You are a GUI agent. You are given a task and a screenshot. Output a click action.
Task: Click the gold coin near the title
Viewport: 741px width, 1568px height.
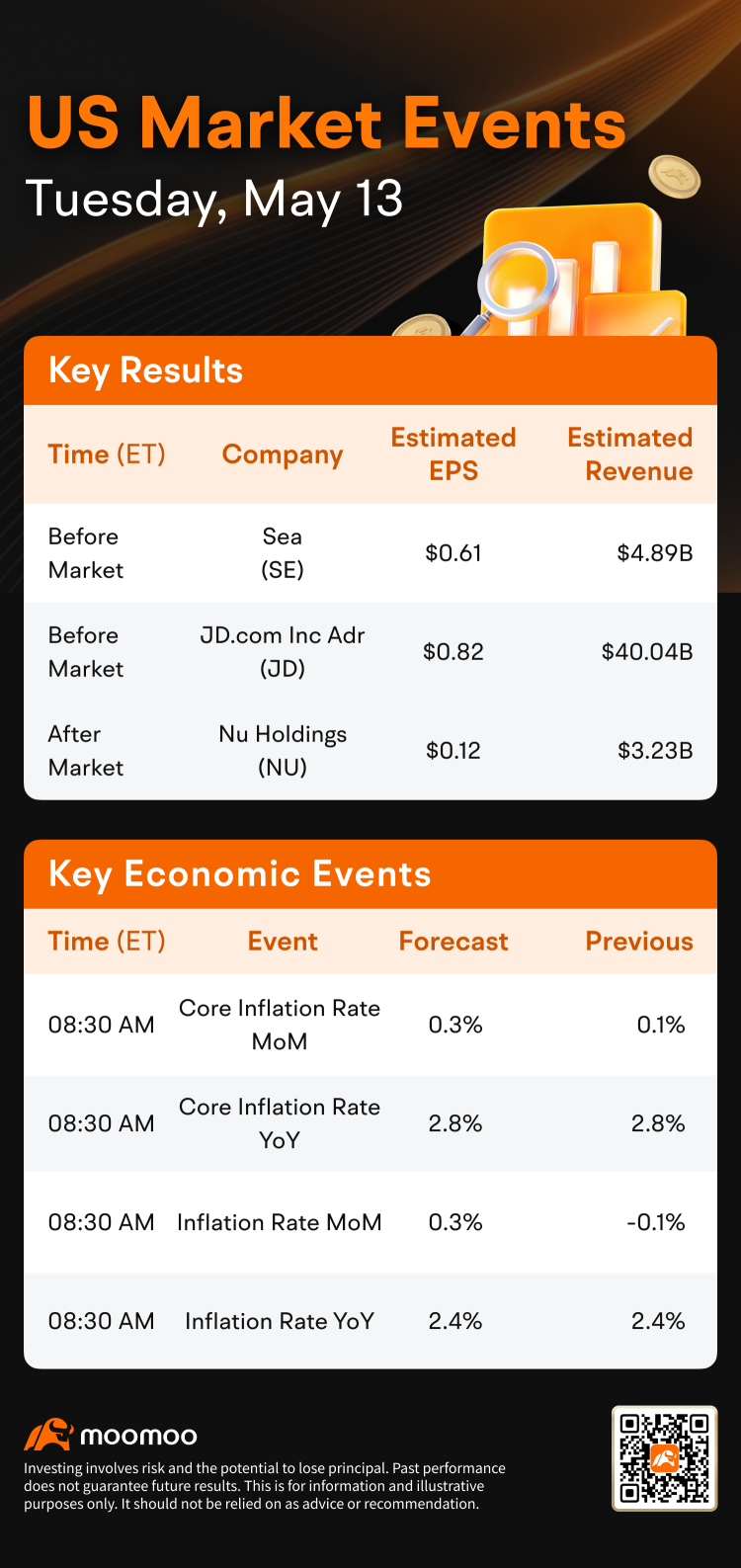[674, 178]
